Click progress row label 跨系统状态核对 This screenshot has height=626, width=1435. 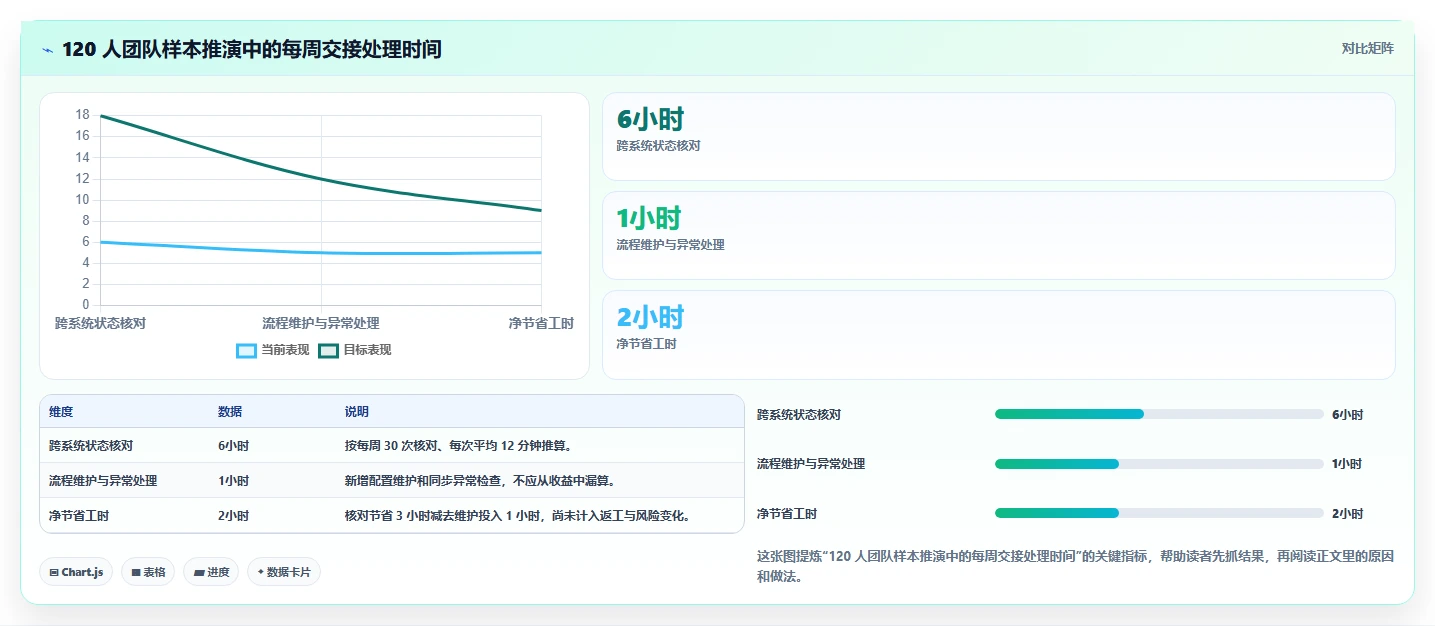point(799,414)
